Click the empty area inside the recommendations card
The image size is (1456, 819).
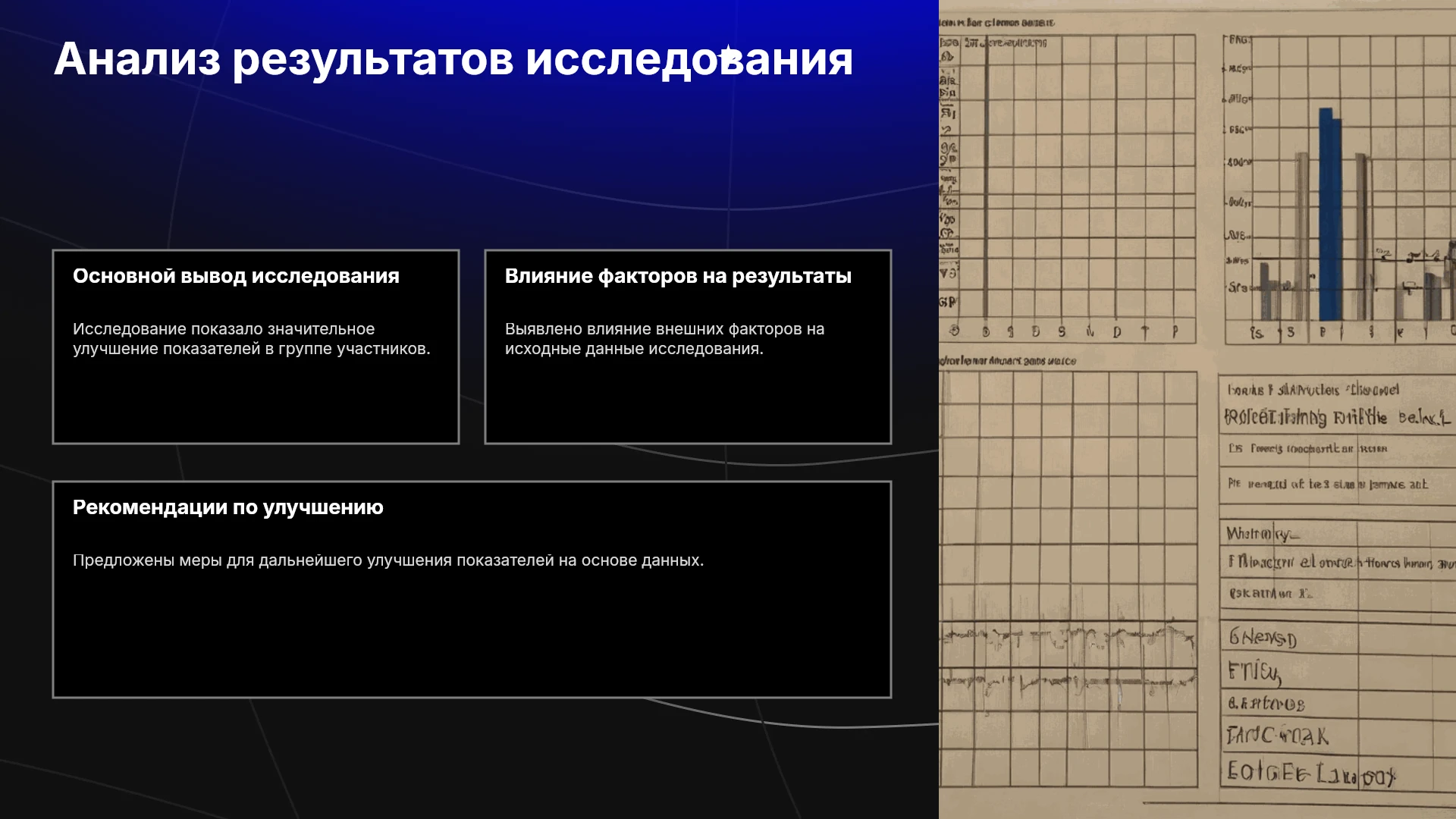[472, 633]
